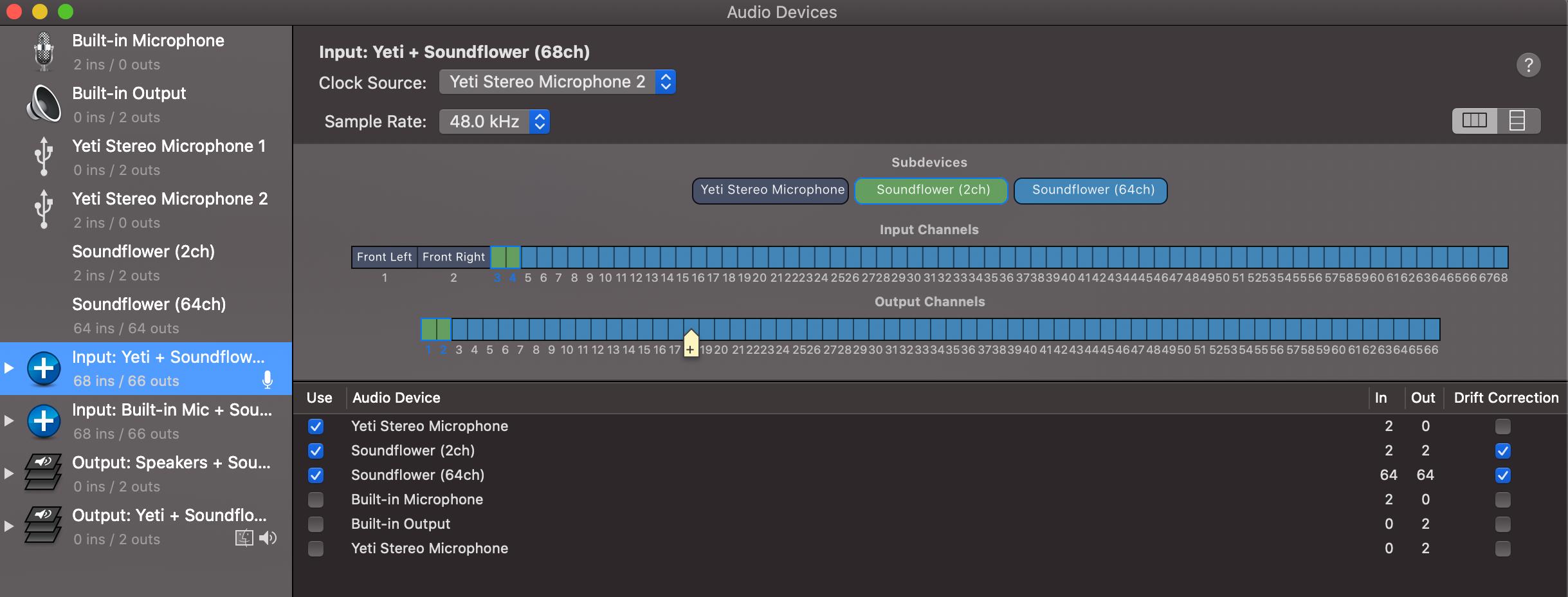Select the Yeti Stereo Microphone subdevice pill
1568x597 pixels.
tap(770, 190)
